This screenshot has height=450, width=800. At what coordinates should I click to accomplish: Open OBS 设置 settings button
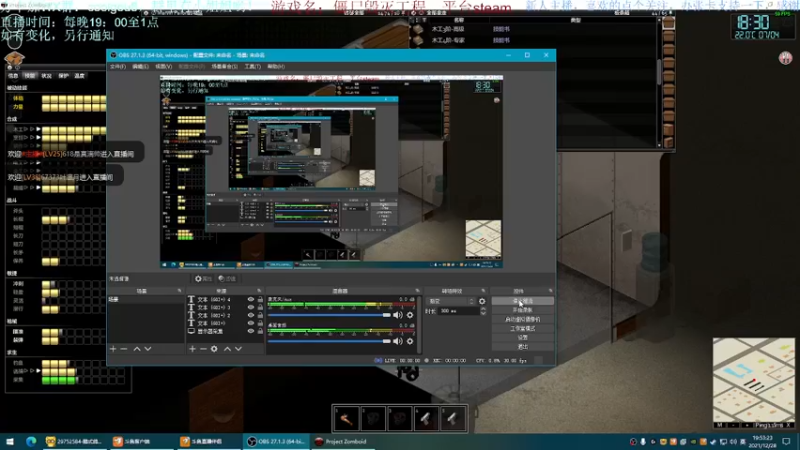tap(522, 338)
